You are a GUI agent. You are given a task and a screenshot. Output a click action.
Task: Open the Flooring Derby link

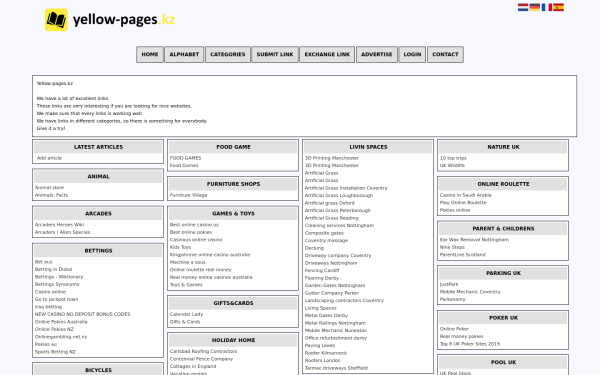coord(322,278)
